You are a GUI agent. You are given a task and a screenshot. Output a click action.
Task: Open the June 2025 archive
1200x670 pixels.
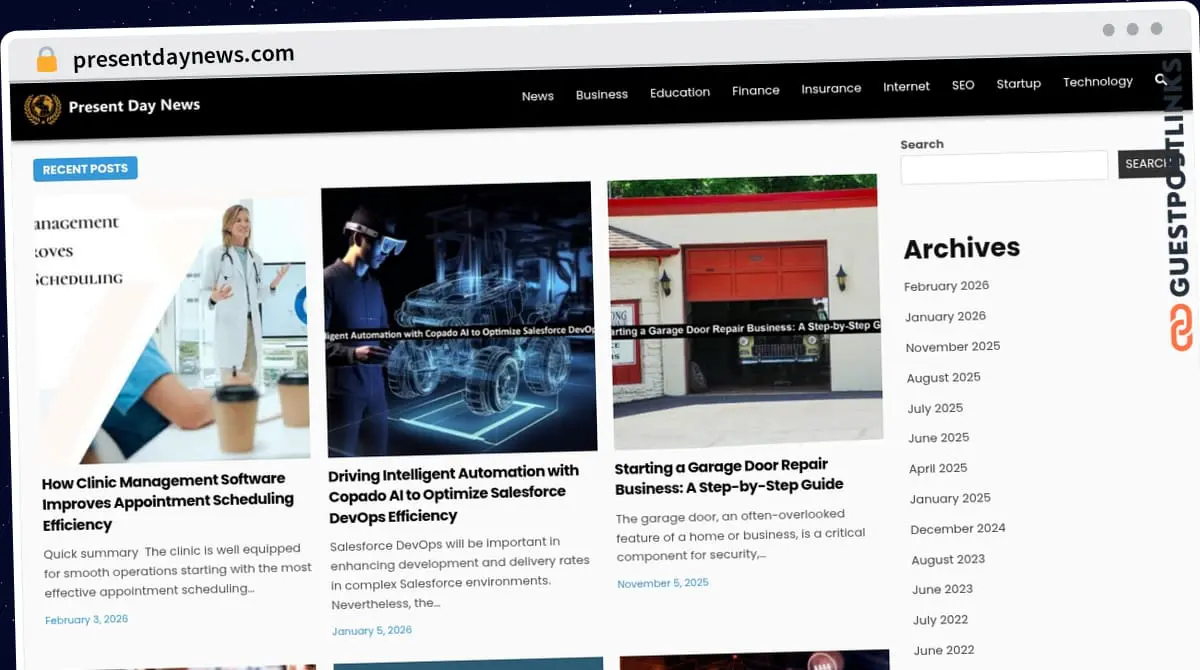click(x=939, y=438)
